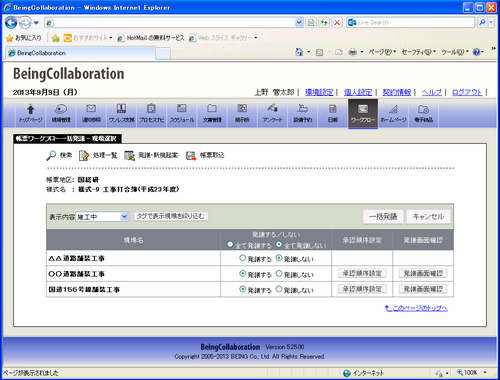The width and height of the screenshot is (500, 380).
Task: Open the お気に入り favorites panel
Action: [23, 38]
